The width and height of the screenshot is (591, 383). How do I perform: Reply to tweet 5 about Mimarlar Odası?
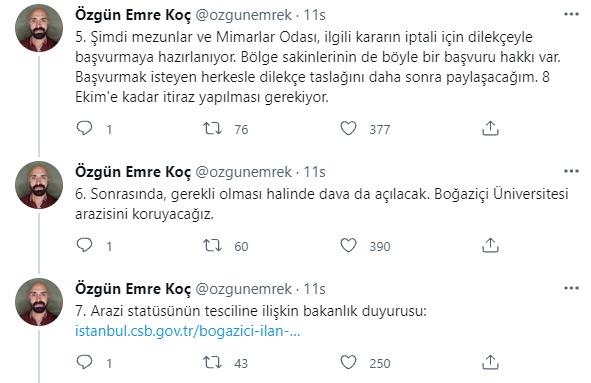(84, 128)
